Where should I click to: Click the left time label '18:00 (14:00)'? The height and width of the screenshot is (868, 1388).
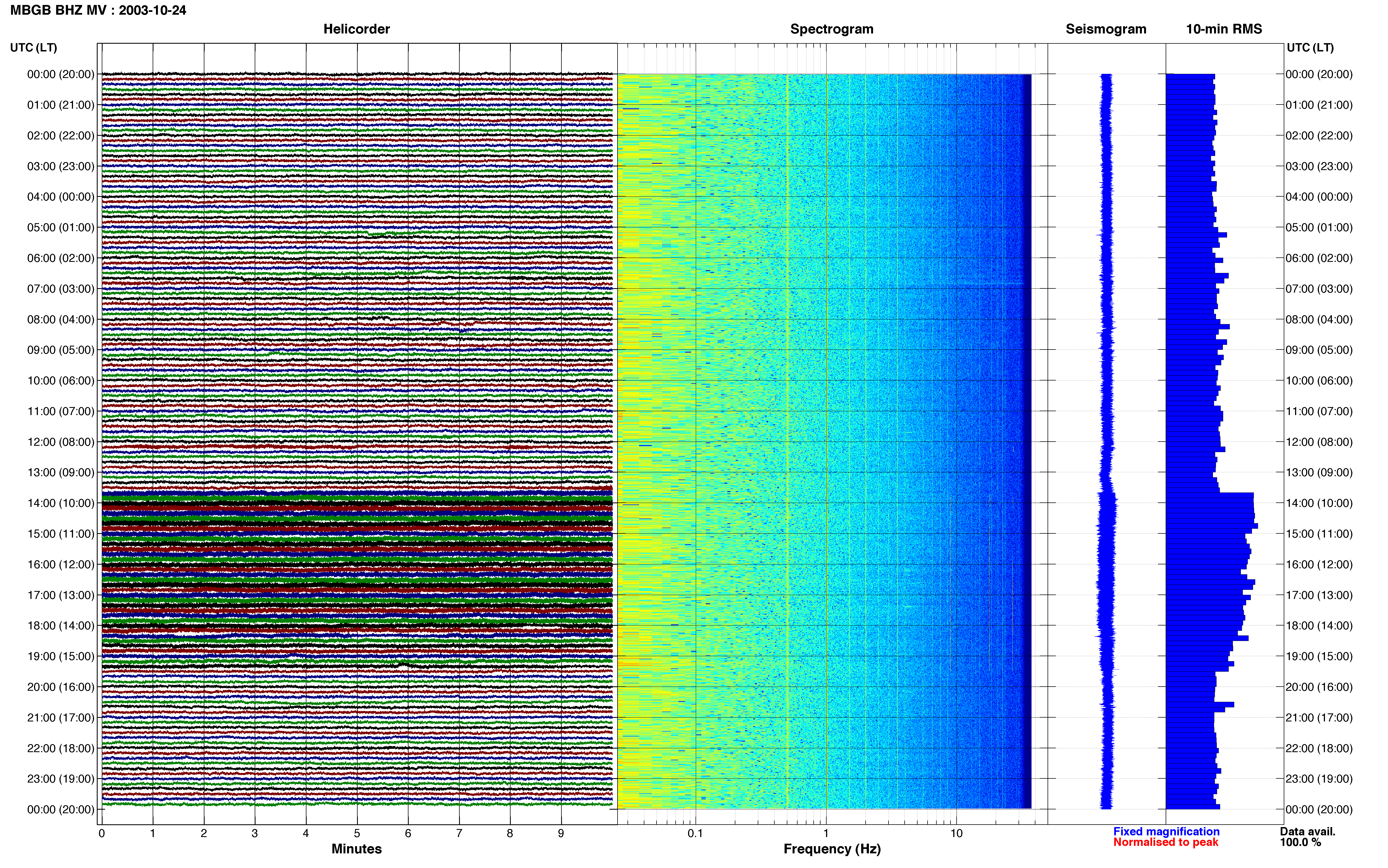[61, 626]
